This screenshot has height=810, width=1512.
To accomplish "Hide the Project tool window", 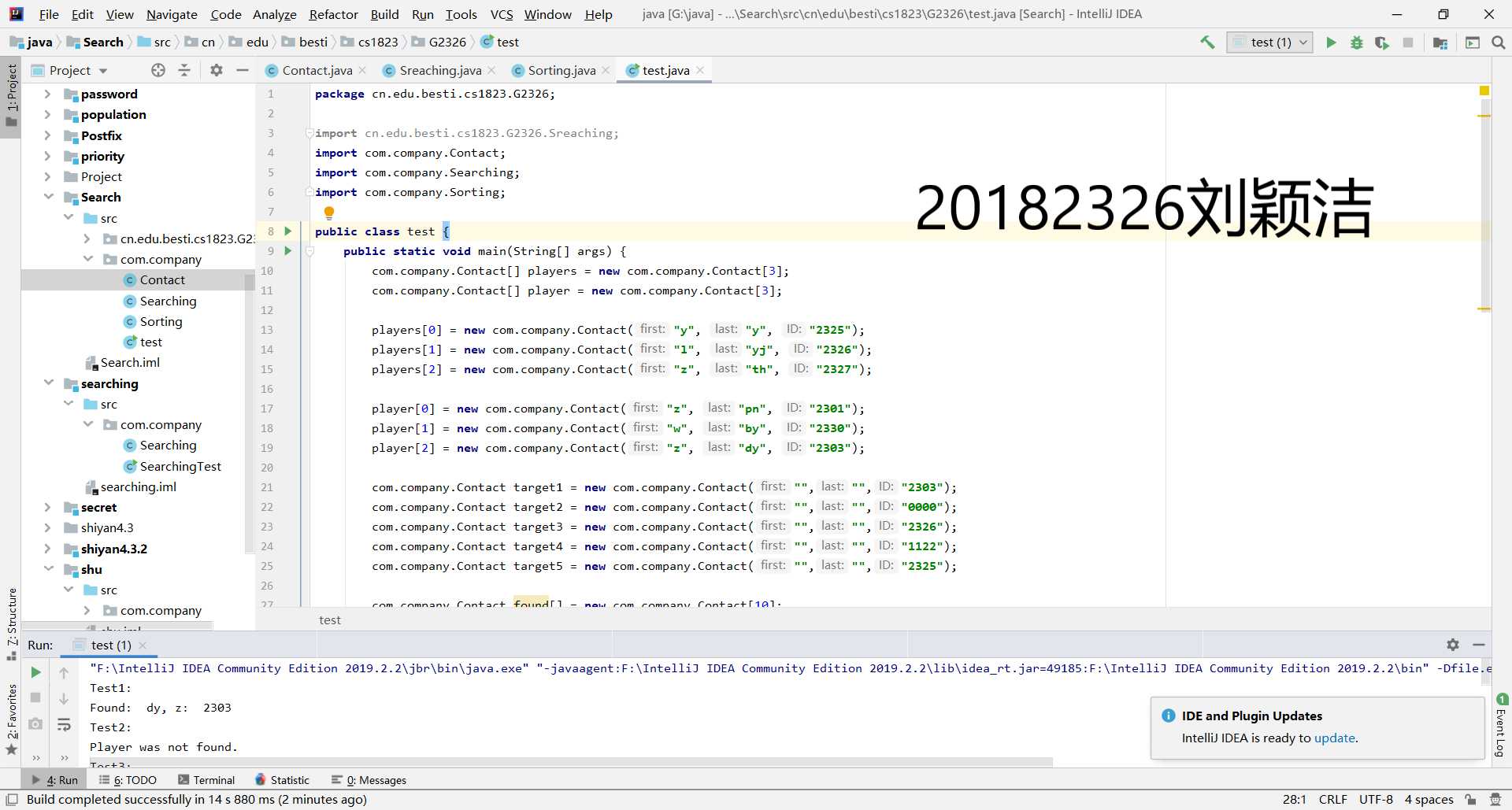I will (243, 70).
